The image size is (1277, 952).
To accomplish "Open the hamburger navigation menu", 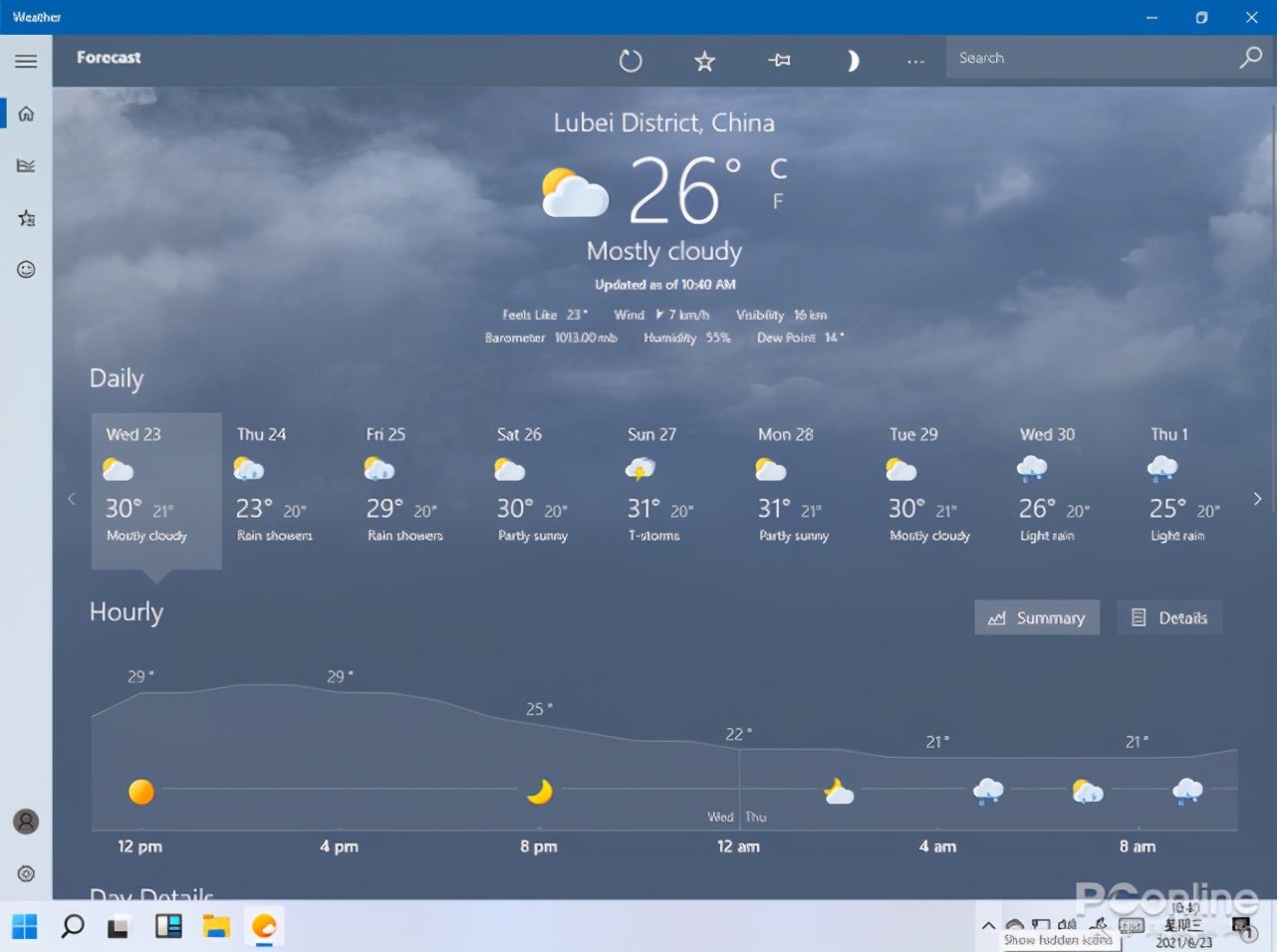I will (26, 61).
